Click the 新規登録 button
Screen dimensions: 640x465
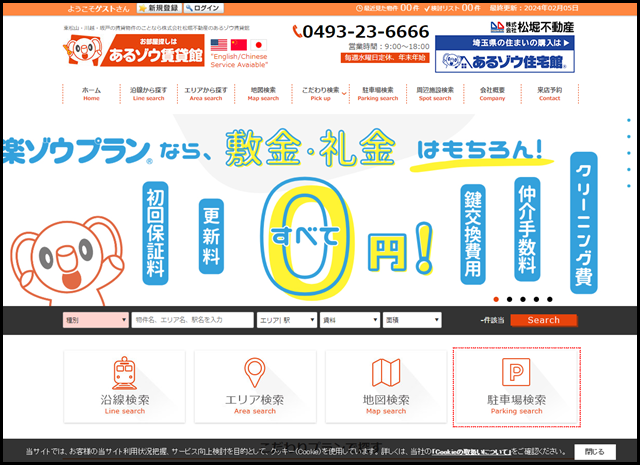pyautogui.click(x=159, y=8)
